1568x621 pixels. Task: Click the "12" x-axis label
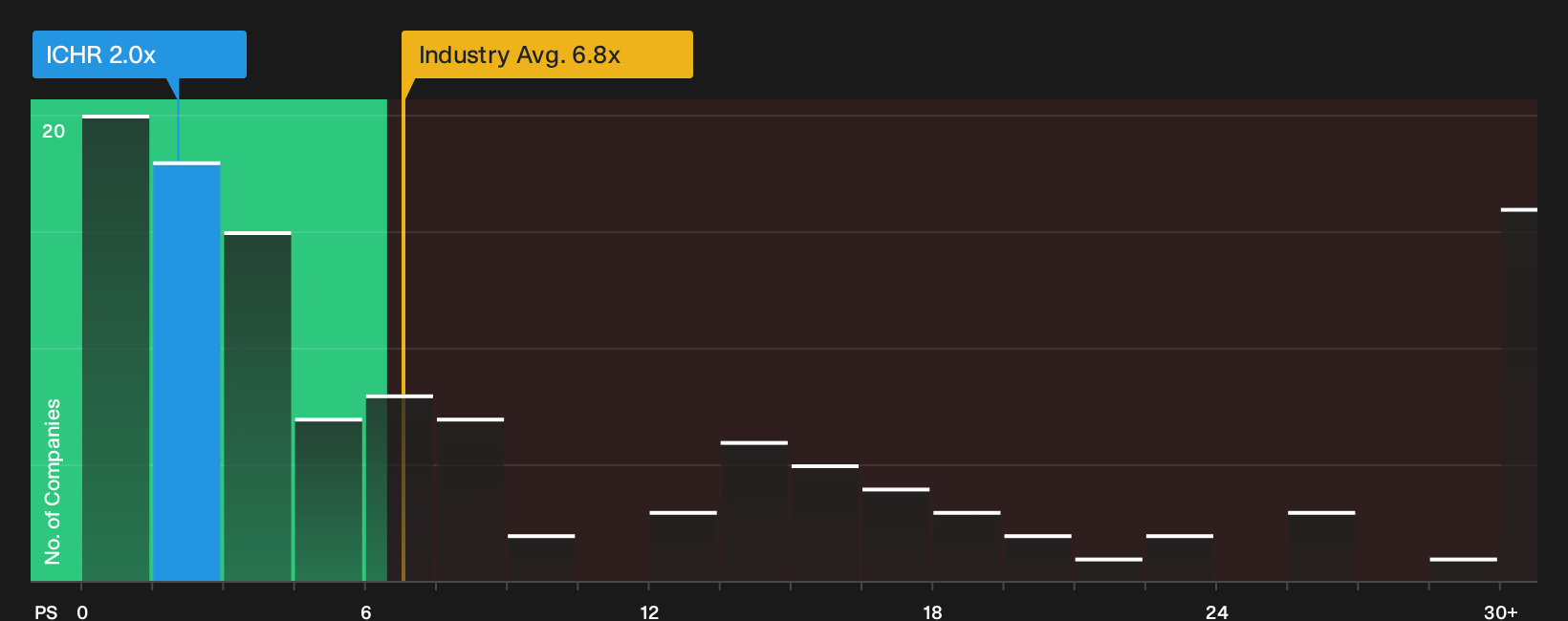tap(649, 612)
